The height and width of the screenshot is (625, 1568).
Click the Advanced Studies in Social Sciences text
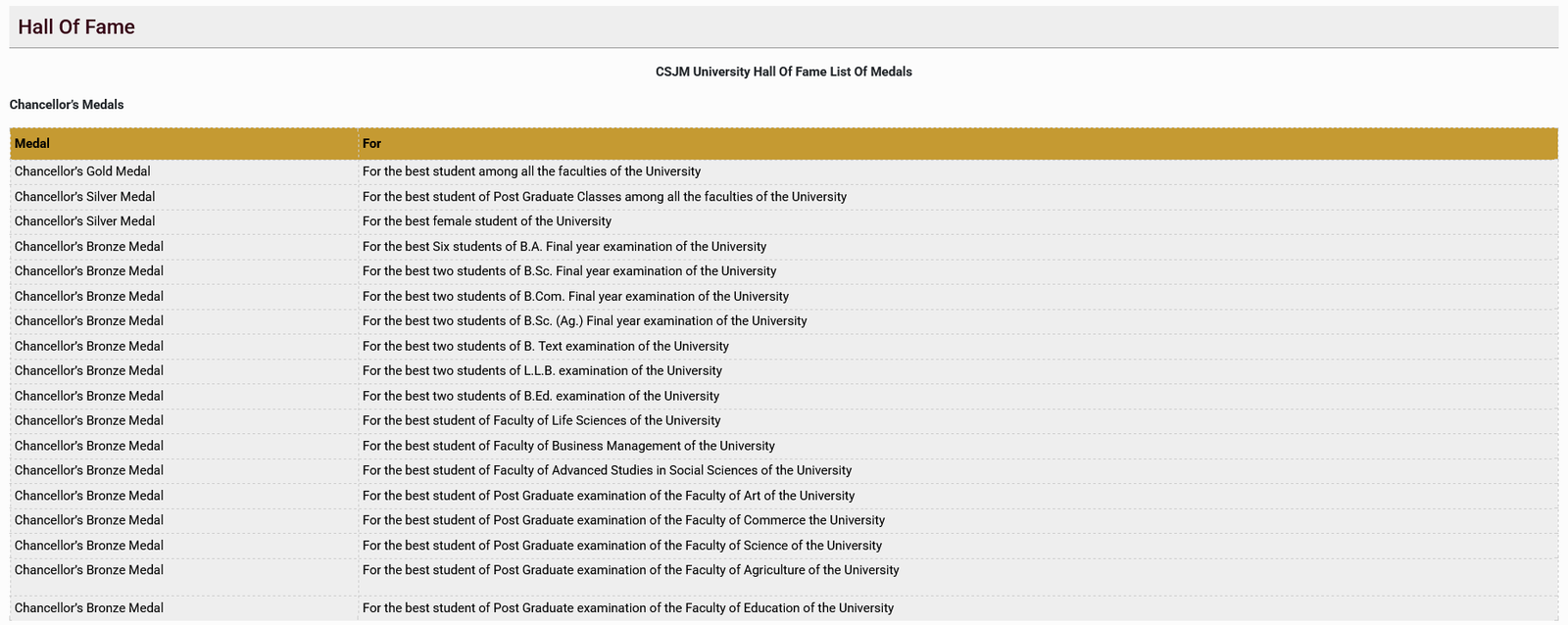click(607, 471)
